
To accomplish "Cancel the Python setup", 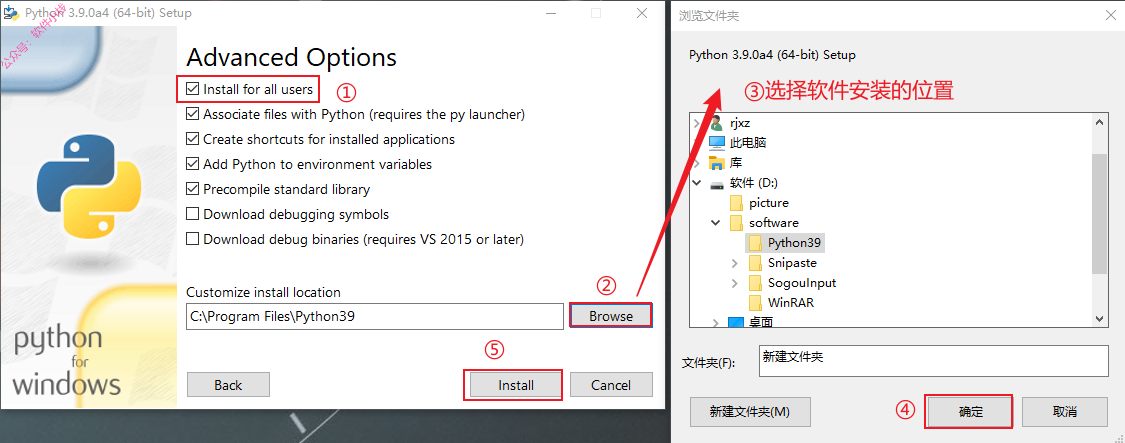I will tap(611, 385).
